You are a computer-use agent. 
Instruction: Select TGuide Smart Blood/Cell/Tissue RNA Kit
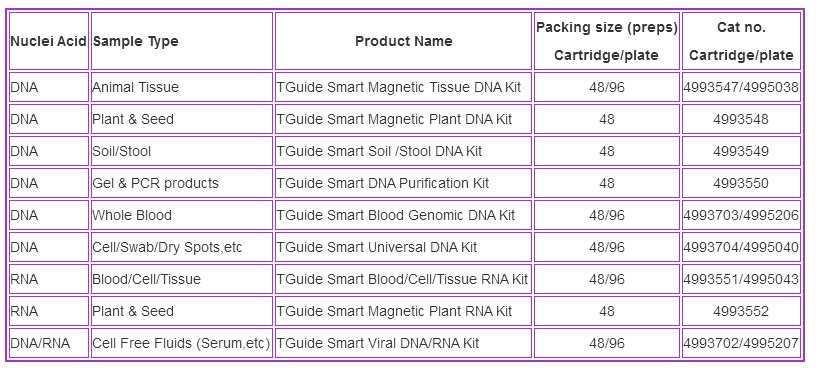(403, 279)
